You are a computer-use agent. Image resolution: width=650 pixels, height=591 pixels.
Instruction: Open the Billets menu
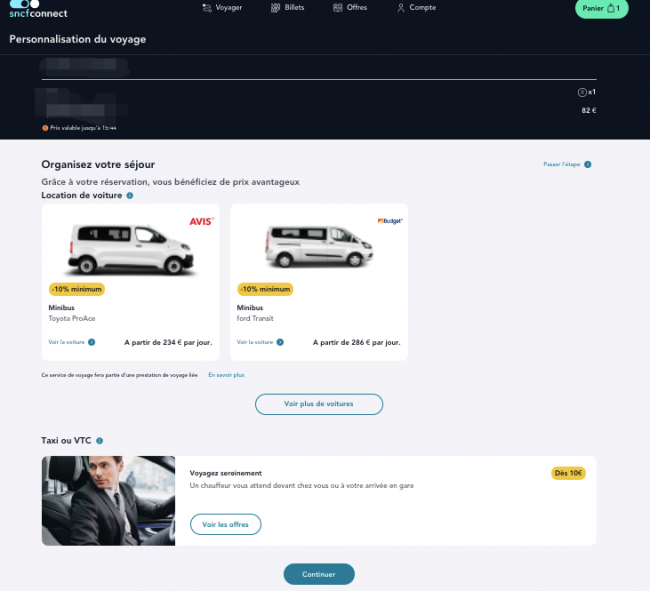(288, 8)
